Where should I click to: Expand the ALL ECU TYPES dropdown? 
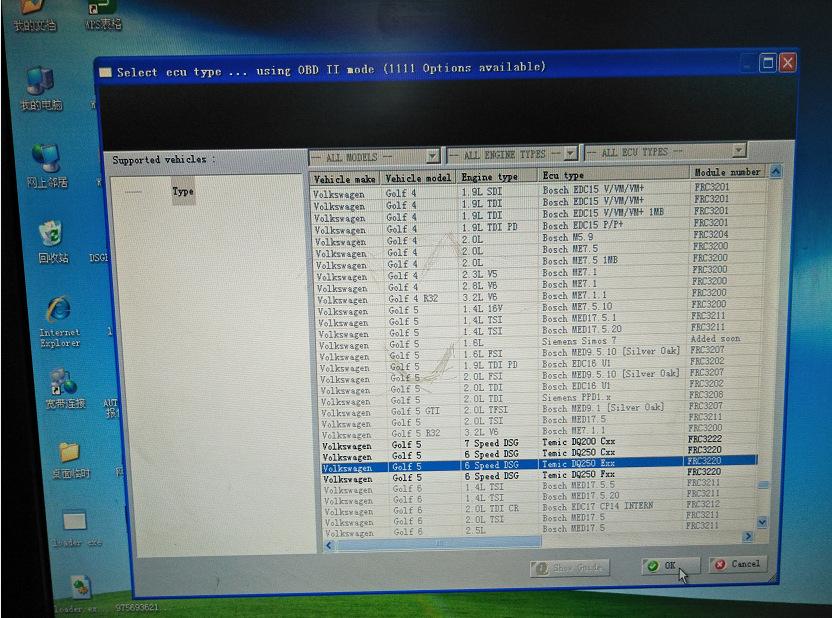pos(739,151)
